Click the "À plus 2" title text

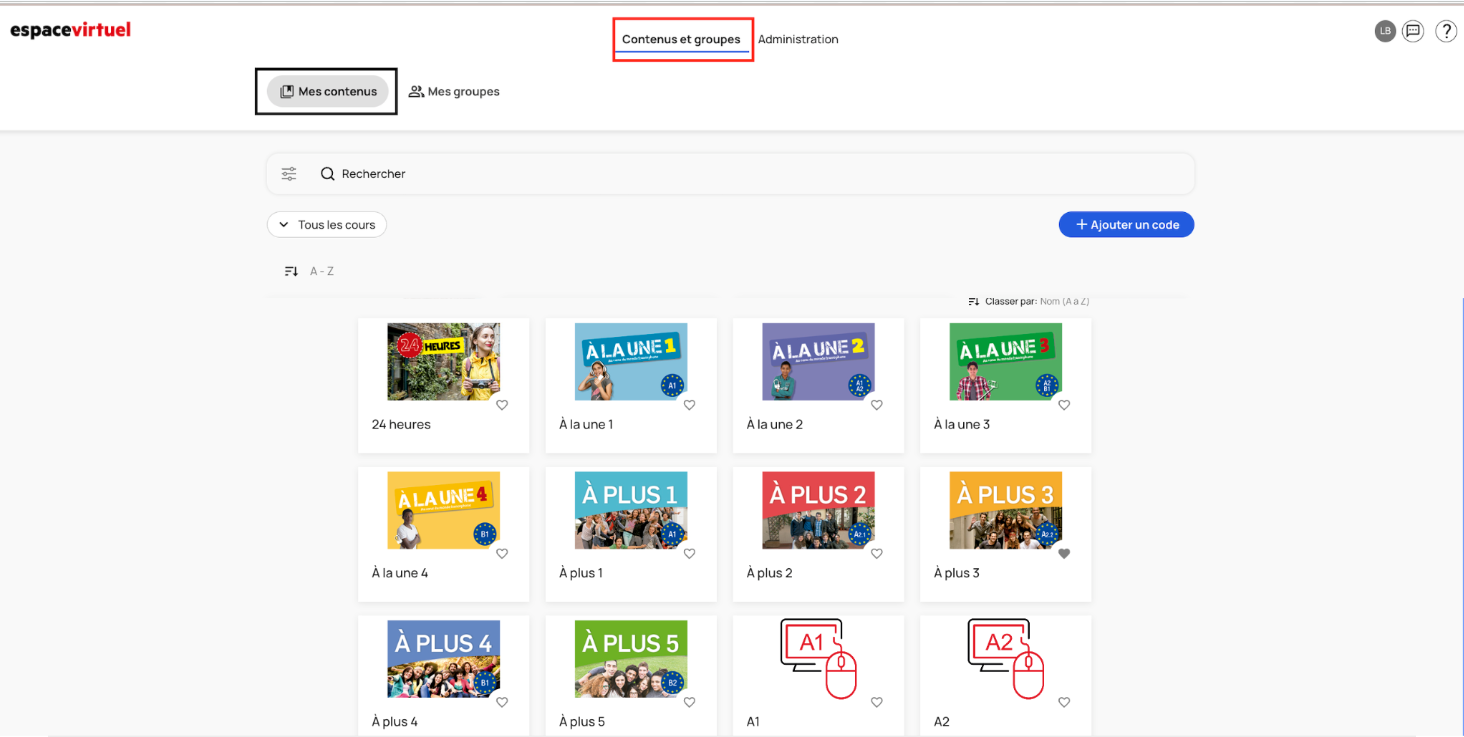[x=769, y=573]
